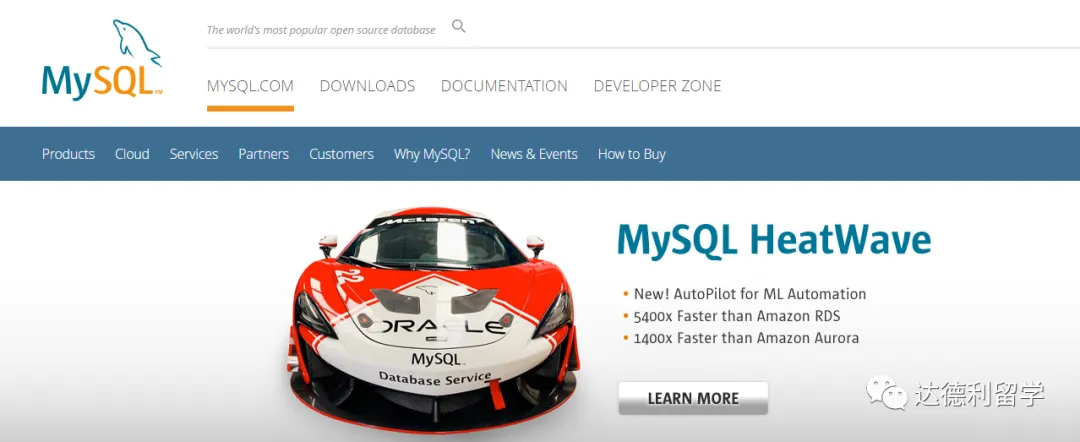This screenshot has height=442, width=1080.
Task: Go to the Partners section
Action: [264, 154]
